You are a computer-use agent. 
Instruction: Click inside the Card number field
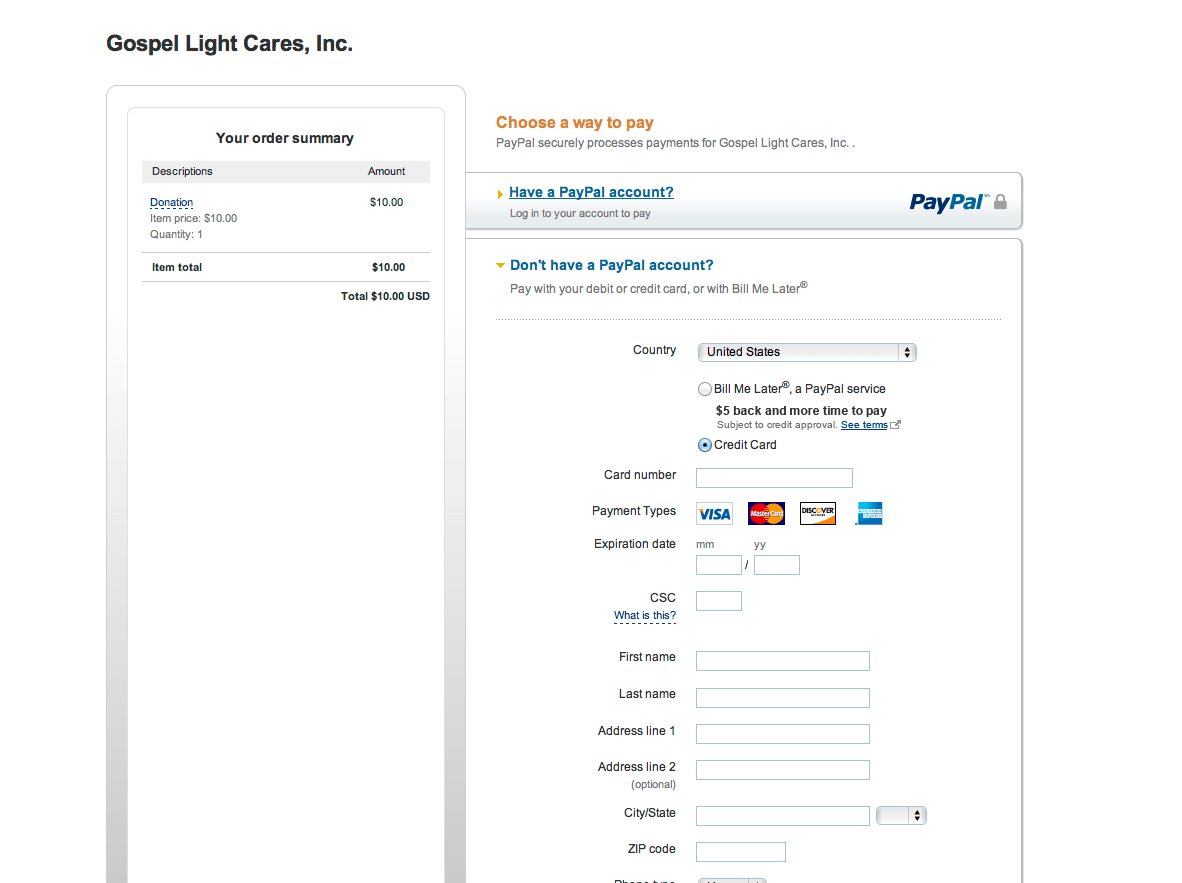(773, 477)
